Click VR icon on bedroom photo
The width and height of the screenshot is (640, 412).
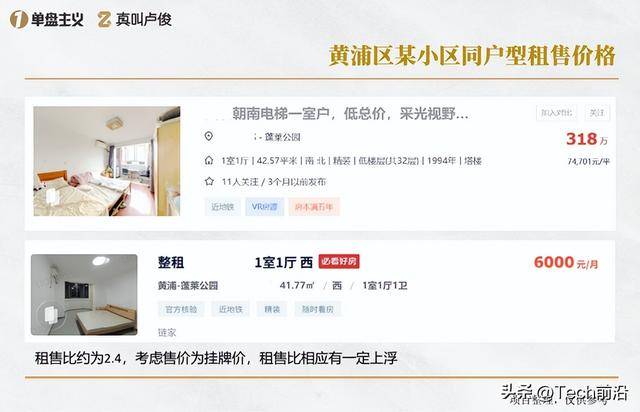pyautogui.click(x=52, y=196)
